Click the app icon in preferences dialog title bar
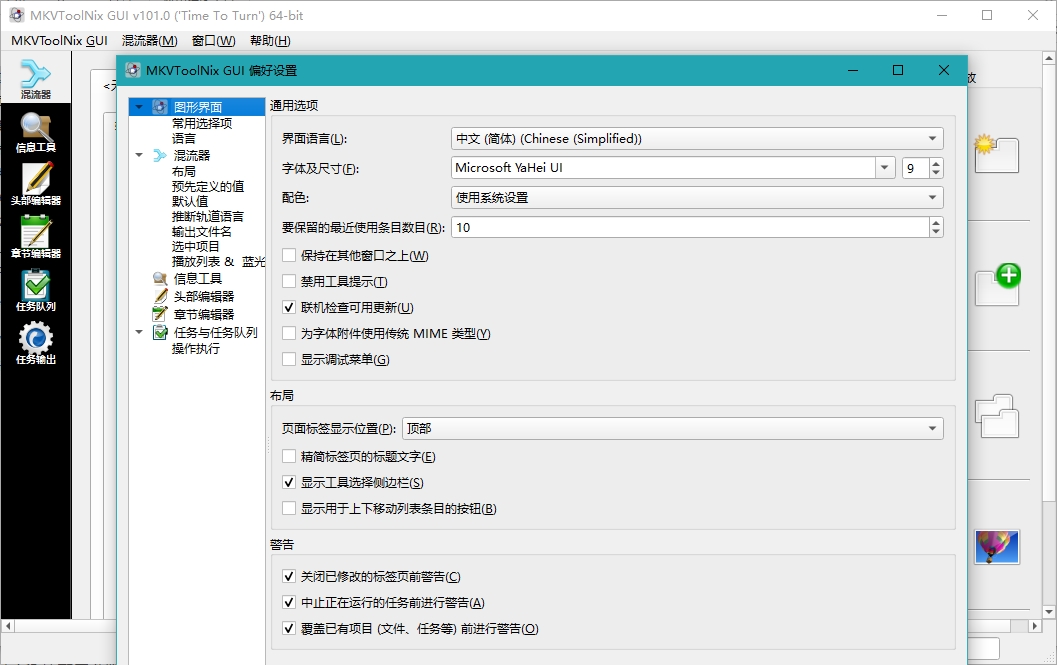The image size is (1057, 665). 133,70
